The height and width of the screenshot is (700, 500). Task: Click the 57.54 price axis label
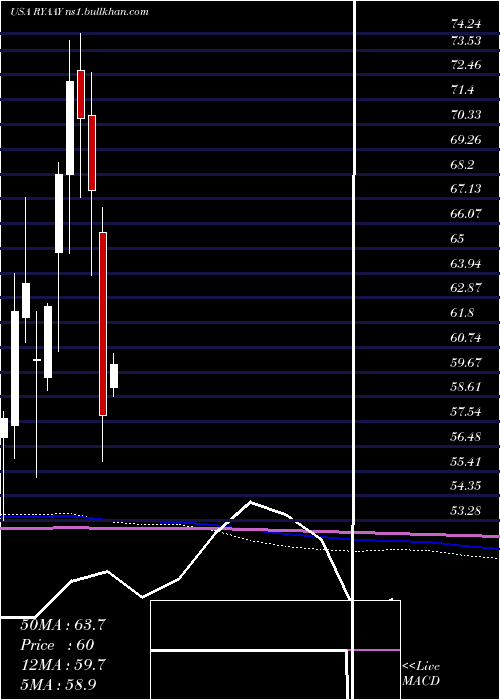467,411
